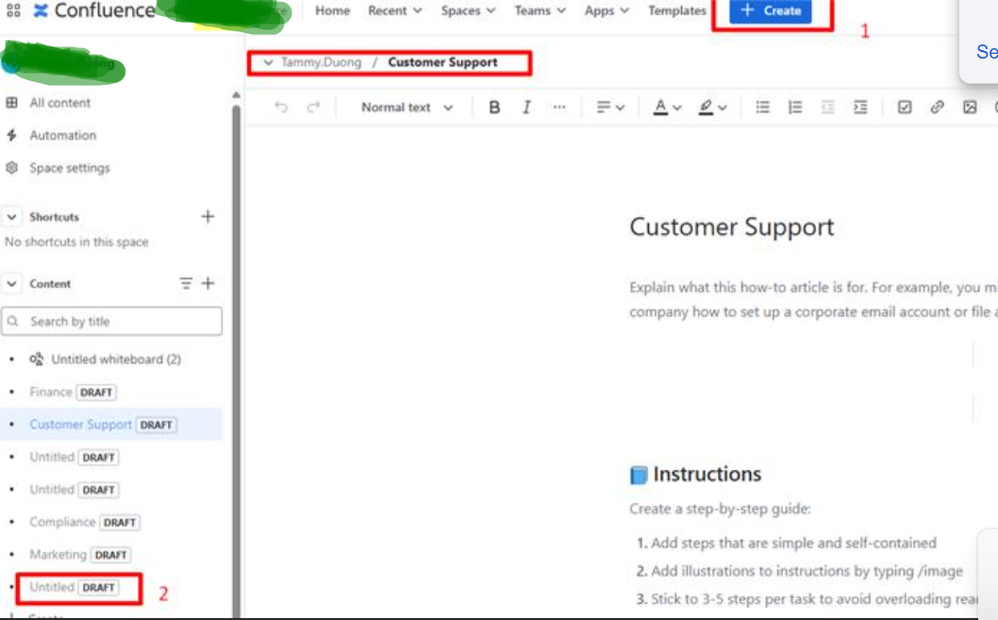
Task: Click sidebar scrollbar up arrow
Action: pyautogui.click(x=236, y=95)
